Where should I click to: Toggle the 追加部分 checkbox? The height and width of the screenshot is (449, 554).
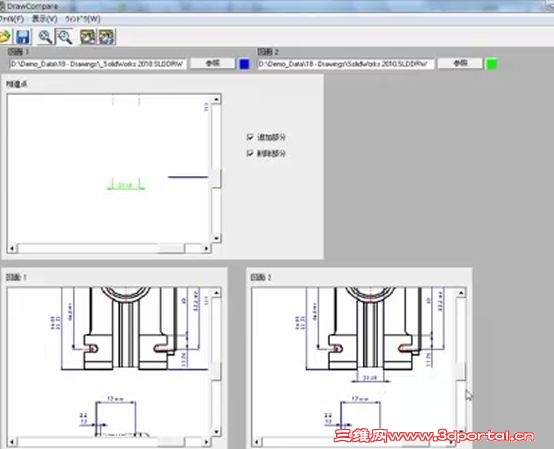(250, 137)
